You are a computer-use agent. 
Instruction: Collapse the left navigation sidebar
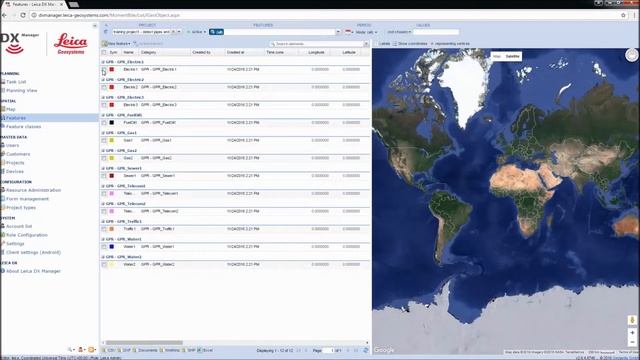tap(95, 25)
